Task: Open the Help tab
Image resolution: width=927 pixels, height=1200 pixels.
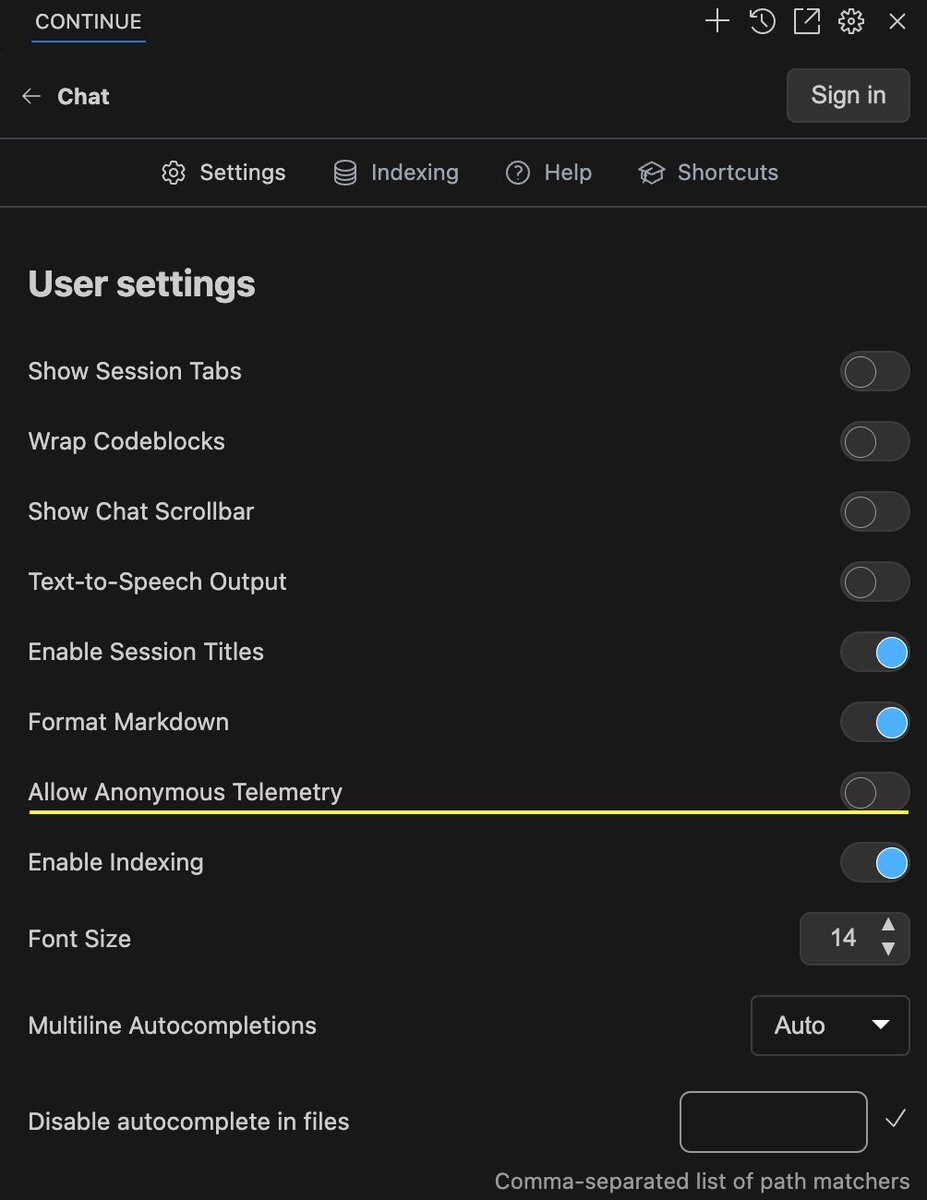Action: [549, 173]
